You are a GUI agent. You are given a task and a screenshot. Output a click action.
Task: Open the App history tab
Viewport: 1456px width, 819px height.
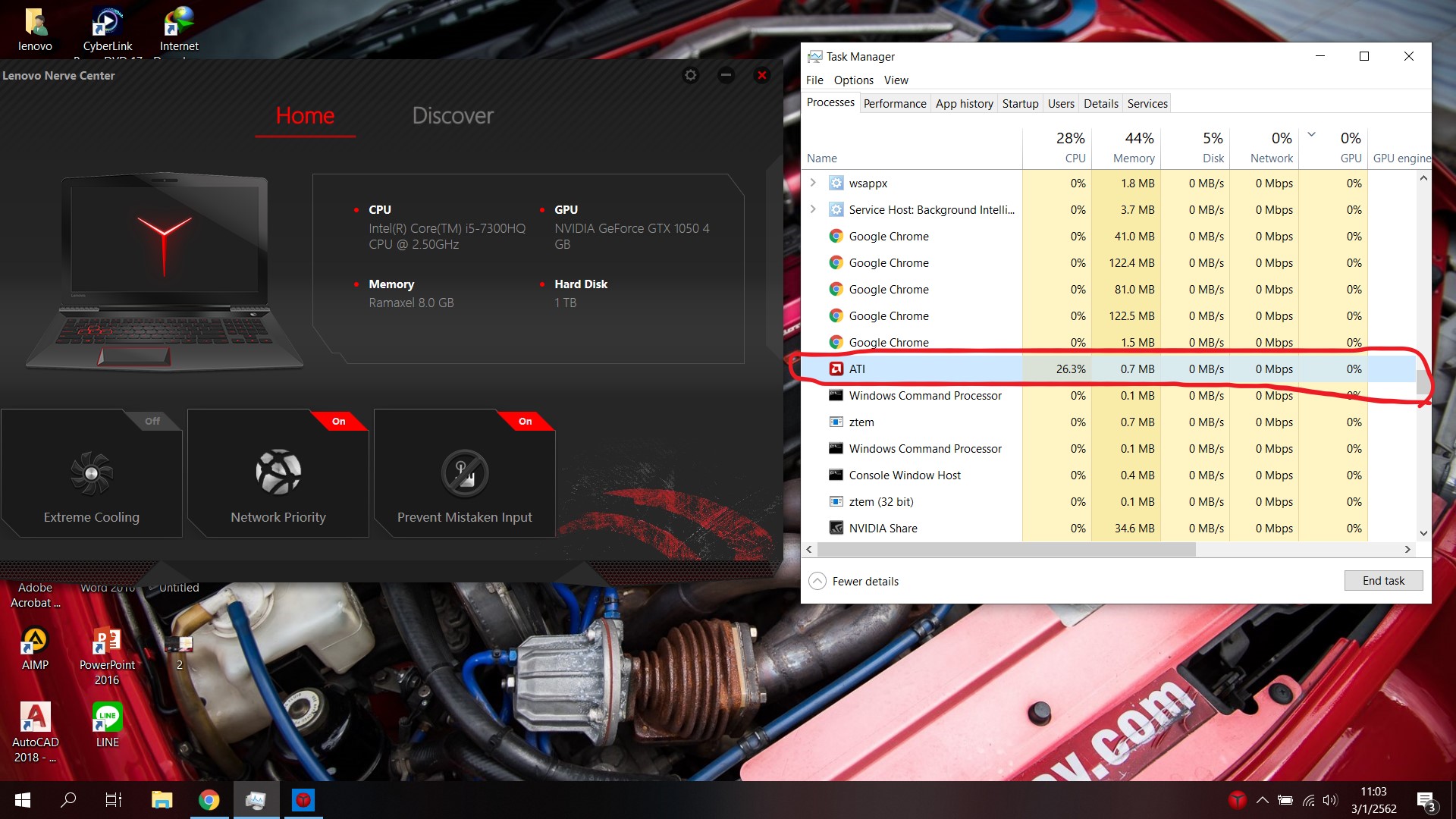pos(964,103)
